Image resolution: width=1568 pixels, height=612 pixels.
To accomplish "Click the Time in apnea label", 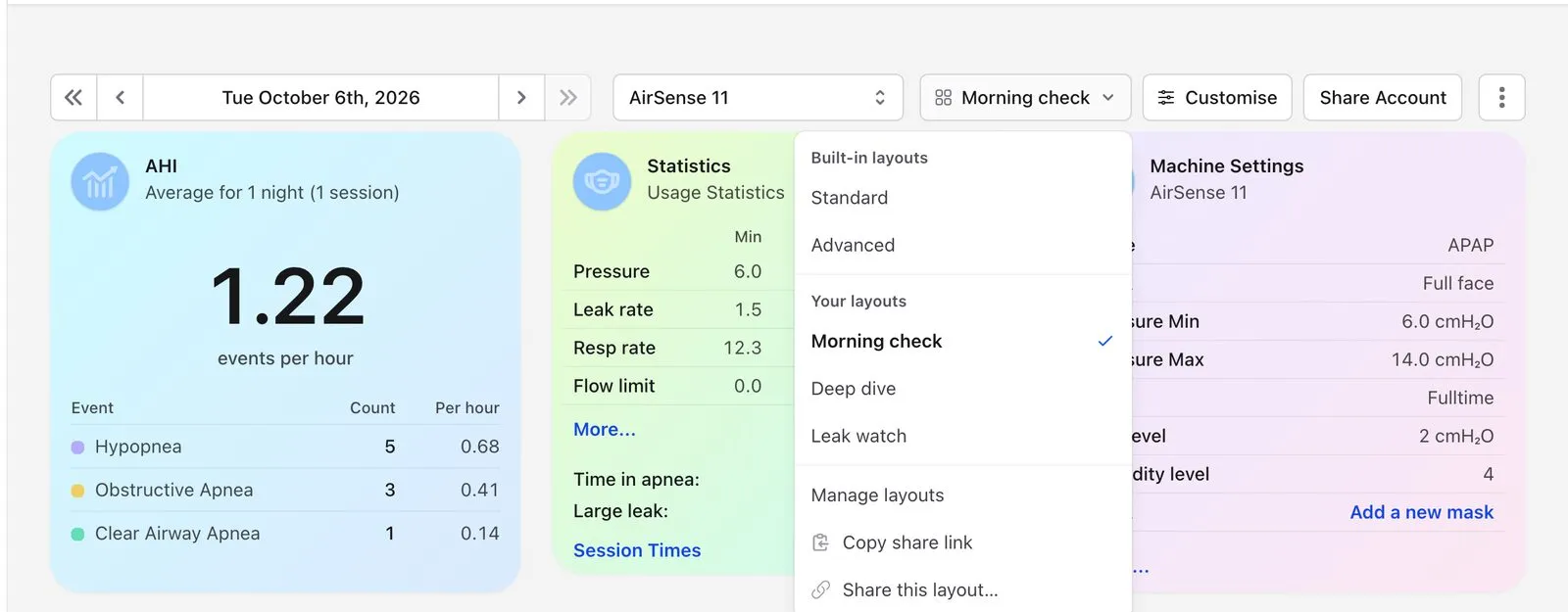I will pyautogui.click(x=636, y=479).
